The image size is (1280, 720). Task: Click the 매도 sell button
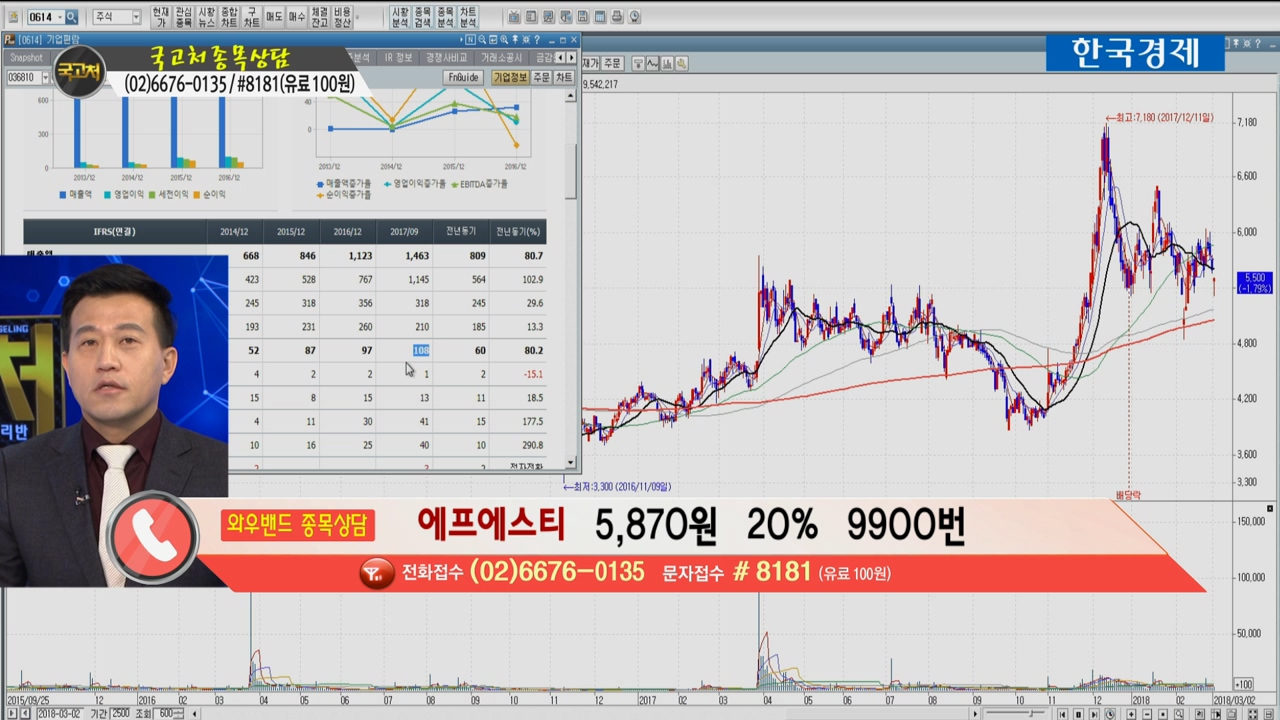(x=274, y=17)
